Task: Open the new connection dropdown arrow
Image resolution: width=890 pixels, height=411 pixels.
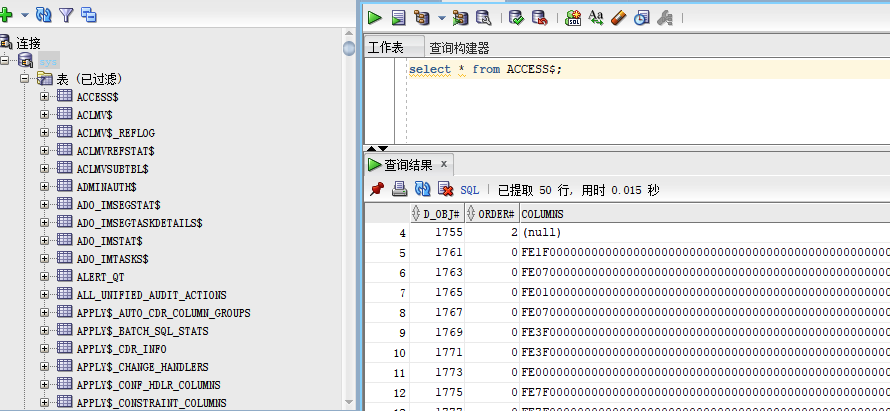Action: (25, 15)
